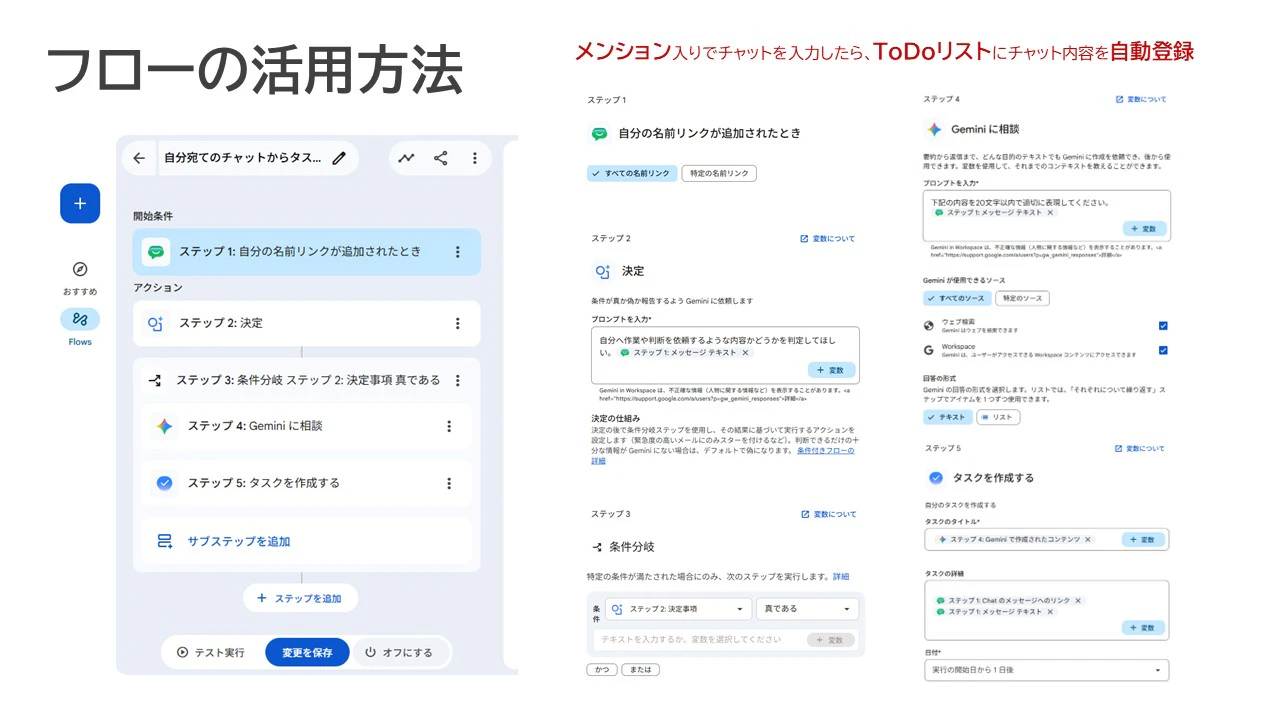This screenshot has width=1280, height=720.
Task: Add 変数 in タスクのタイトル field
Action: 1144,540
